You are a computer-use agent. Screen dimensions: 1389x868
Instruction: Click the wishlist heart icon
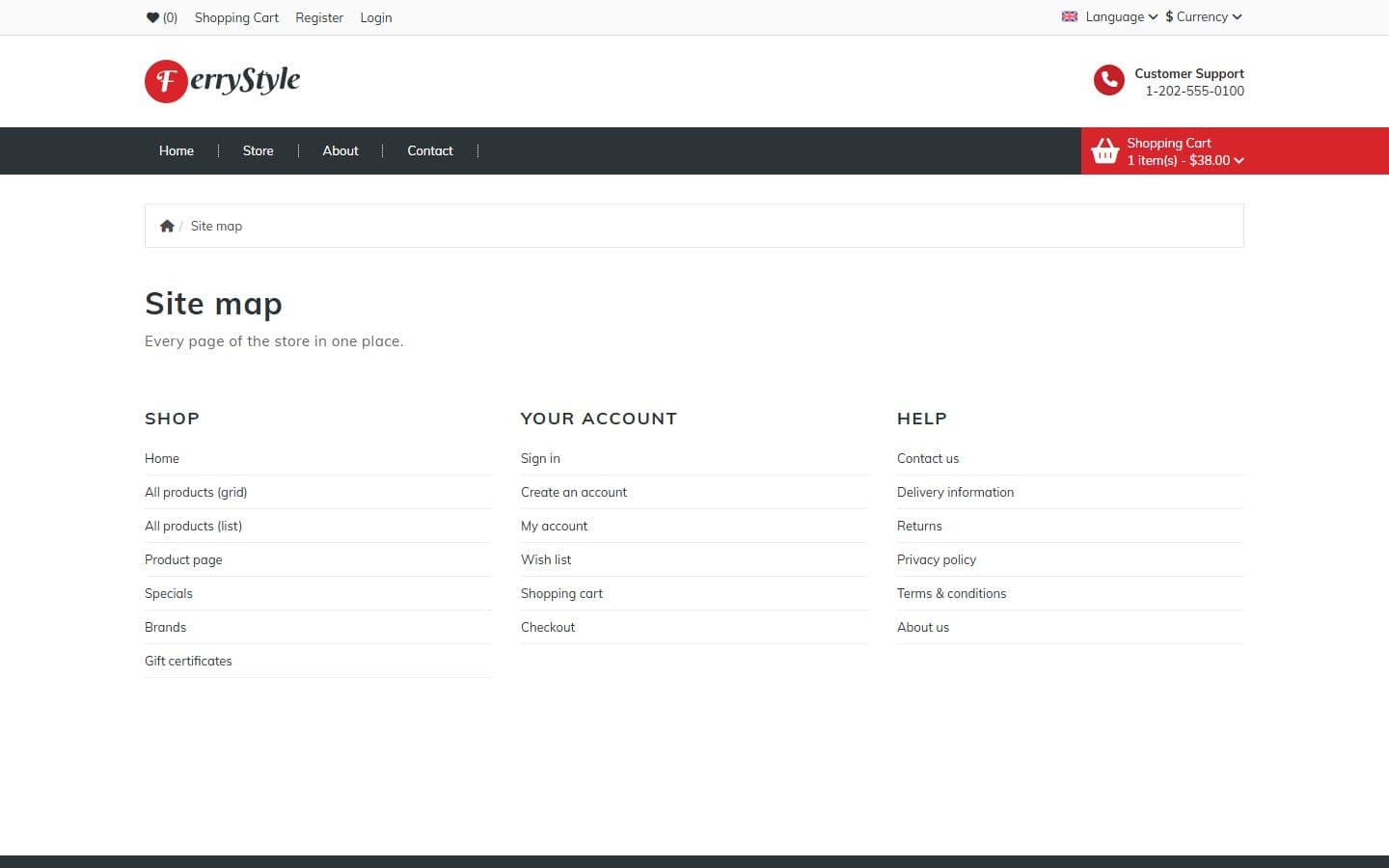(152, 17)
